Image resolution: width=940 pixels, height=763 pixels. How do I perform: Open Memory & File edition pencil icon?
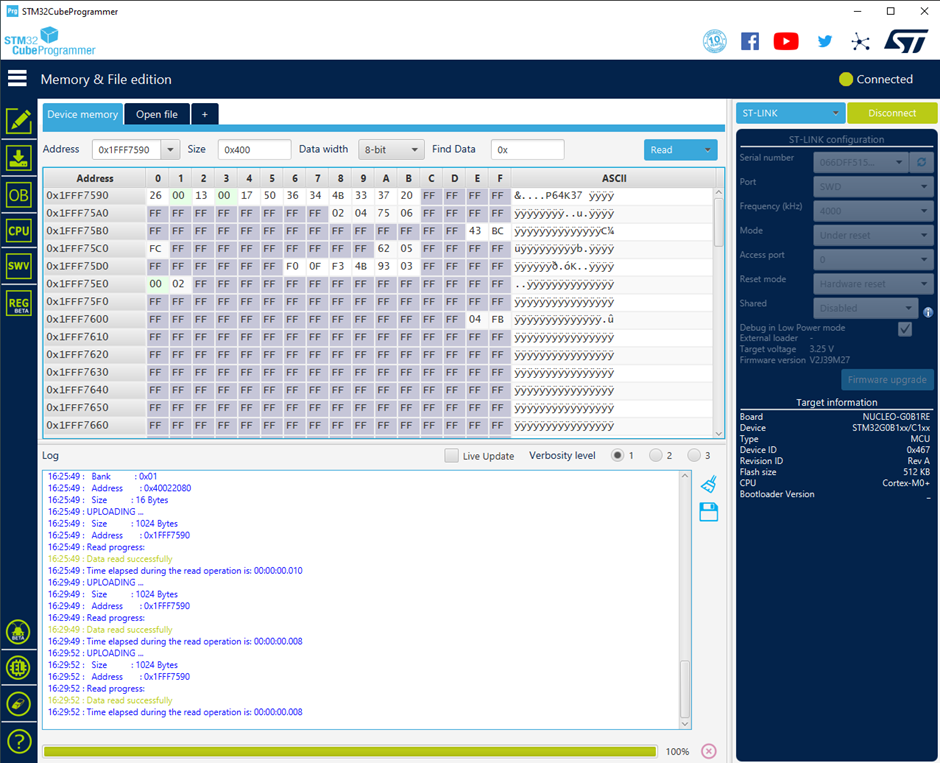pyautogui.click(x=19, y=121)
